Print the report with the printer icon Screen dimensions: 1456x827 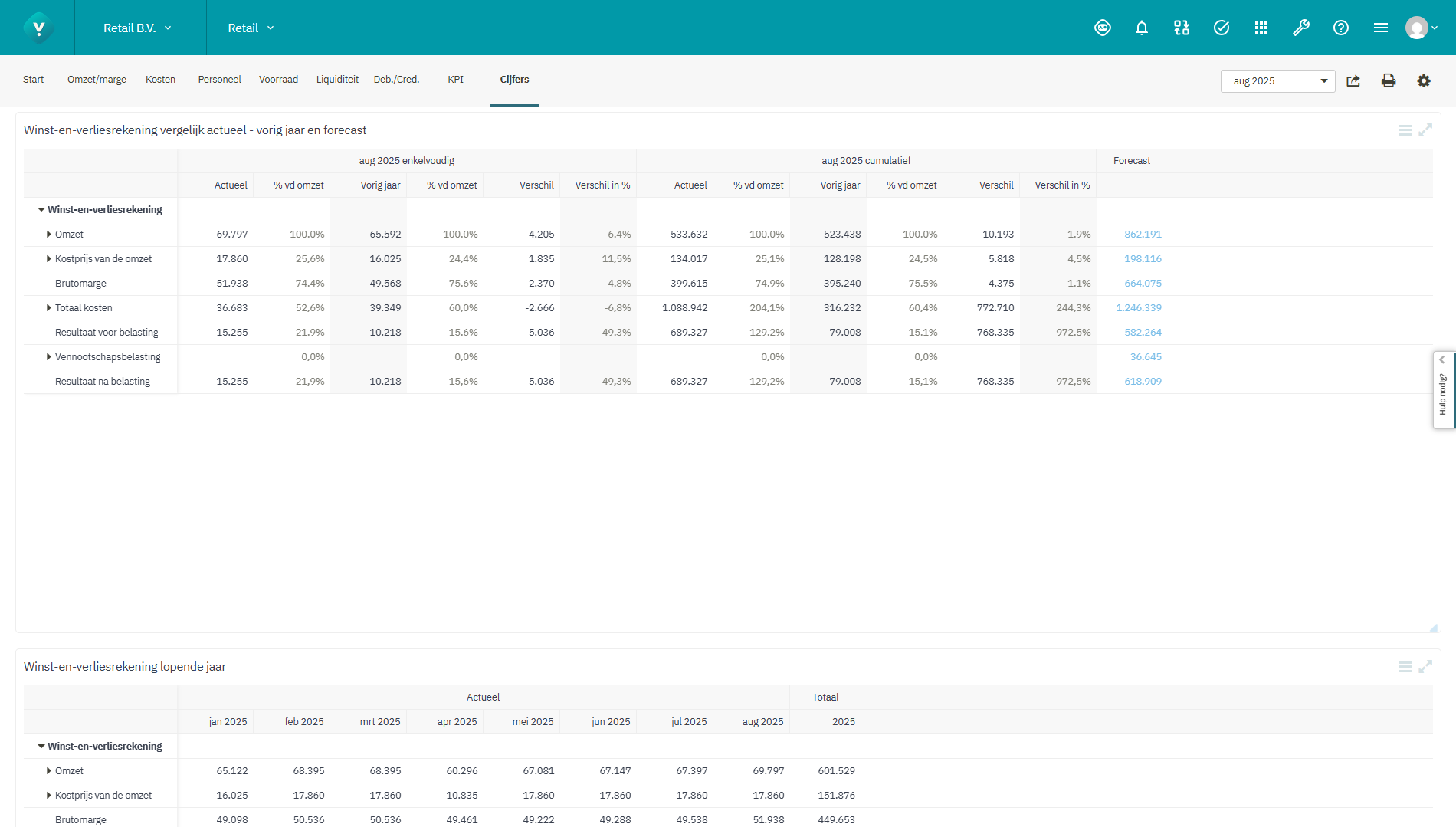(x=1388, y=80)
